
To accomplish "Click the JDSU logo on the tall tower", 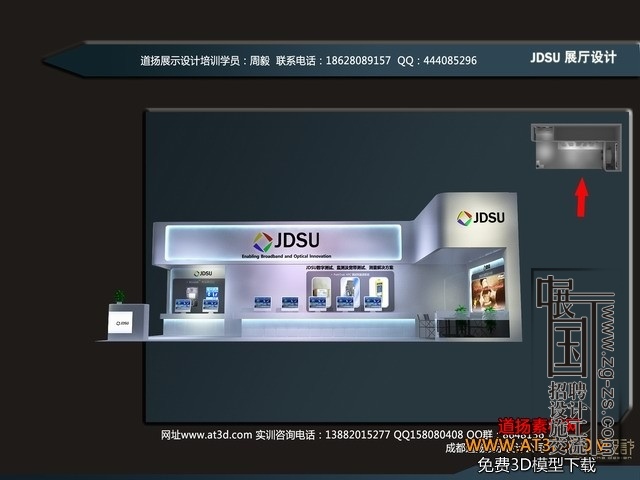I will click(481, 218).
